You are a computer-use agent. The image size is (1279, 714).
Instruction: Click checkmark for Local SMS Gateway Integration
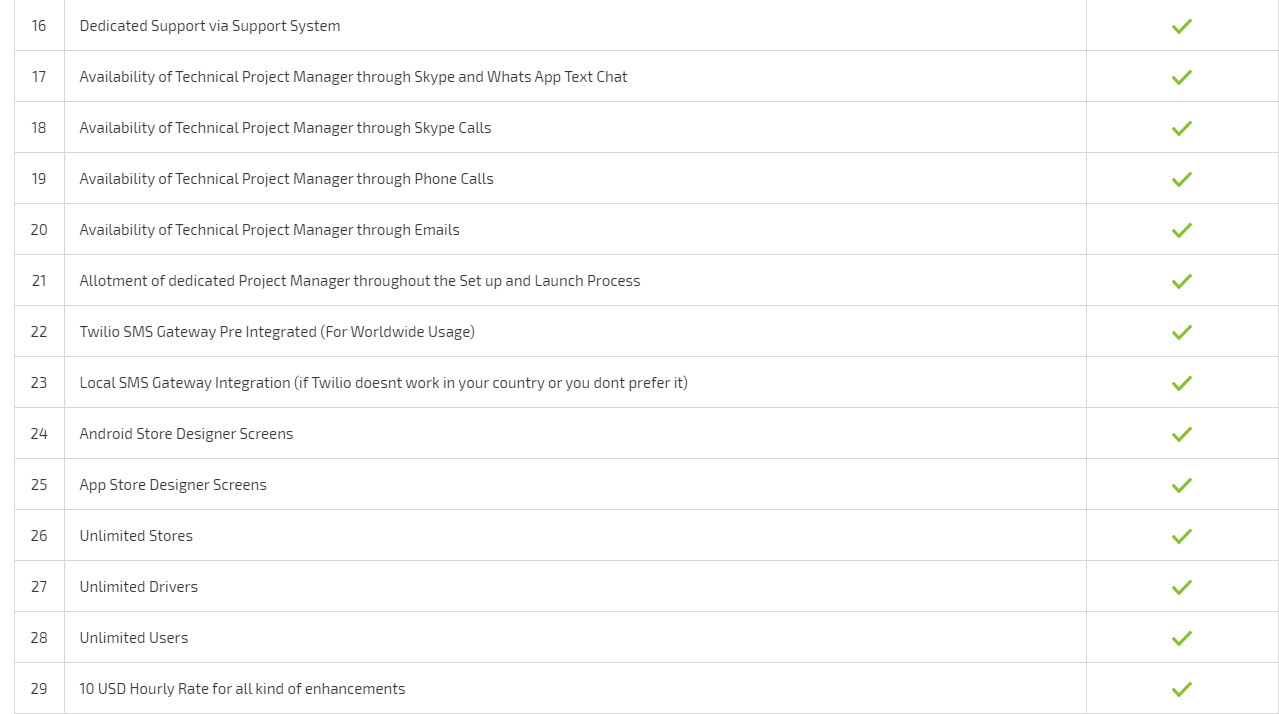[1182, 383]
